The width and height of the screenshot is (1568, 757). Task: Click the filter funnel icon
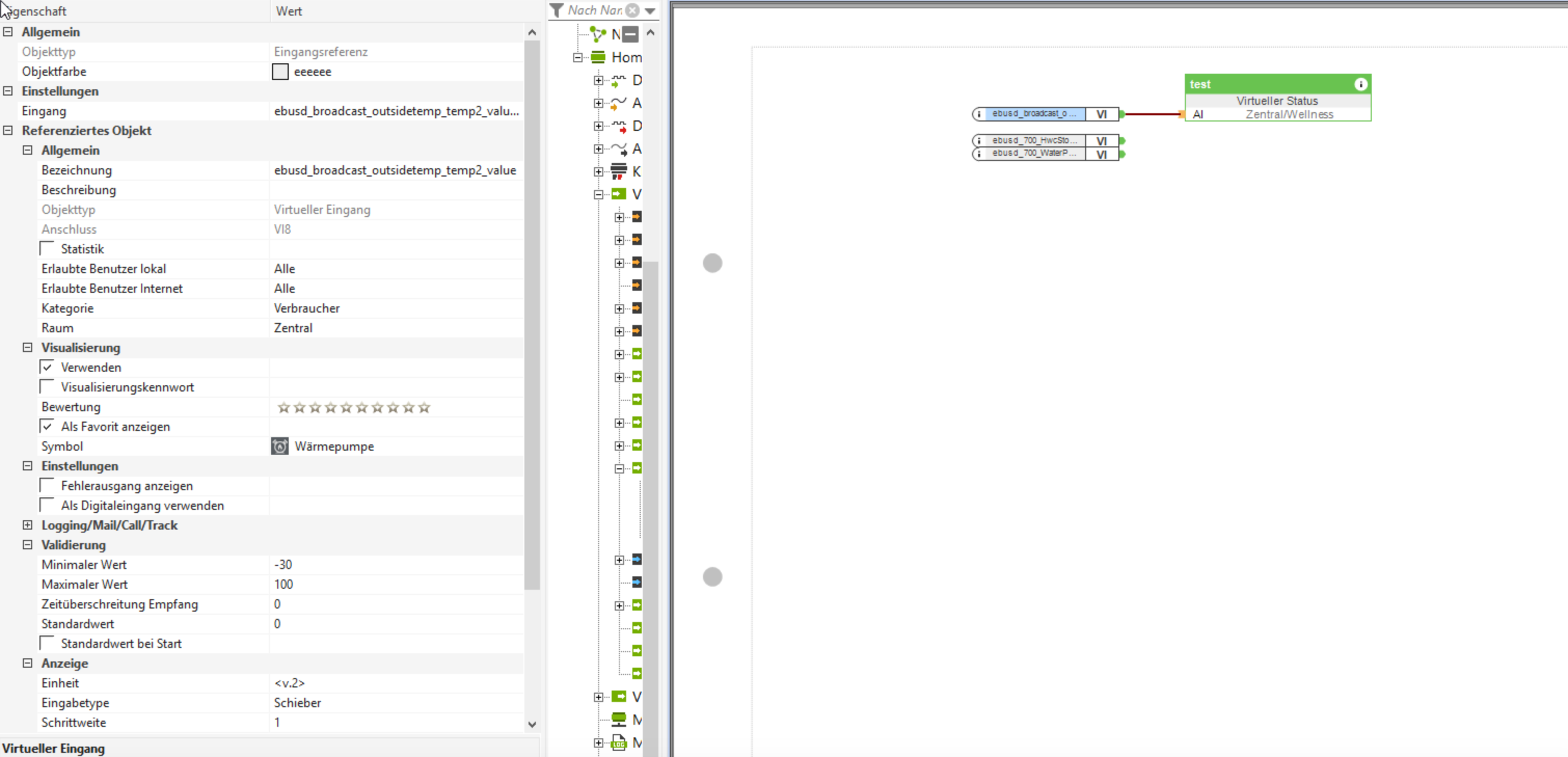click(557, 10)
